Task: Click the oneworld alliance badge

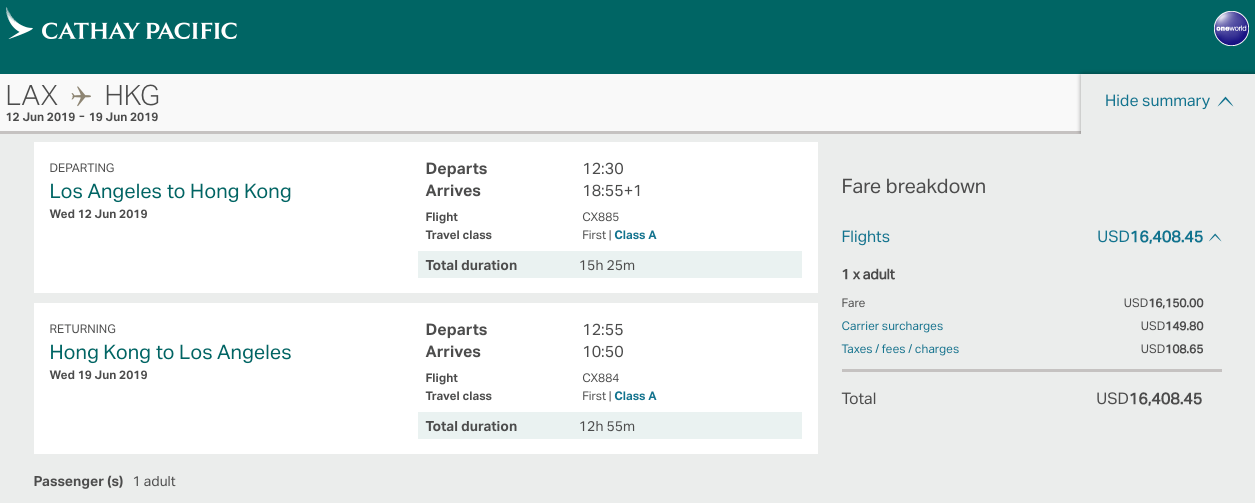Action: pos(1230,28)
